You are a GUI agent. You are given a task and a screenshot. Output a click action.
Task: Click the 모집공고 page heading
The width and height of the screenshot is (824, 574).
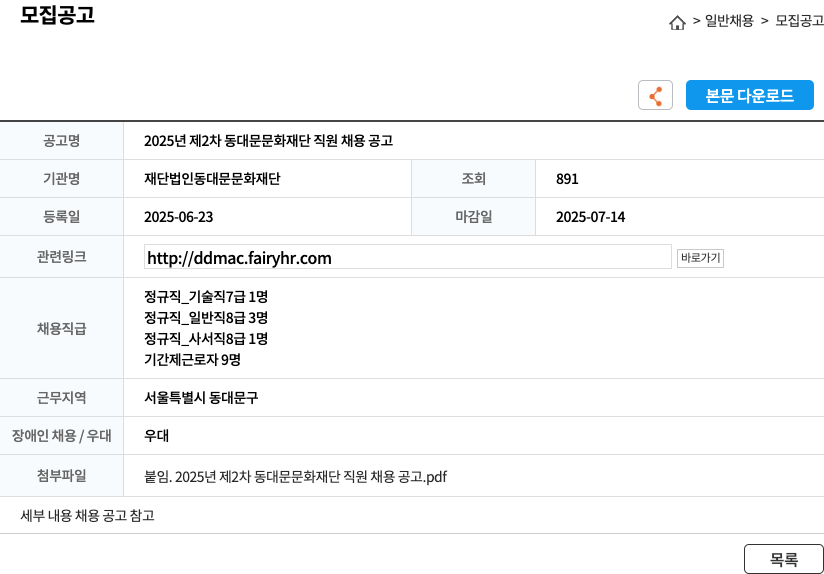pos(57,15)
